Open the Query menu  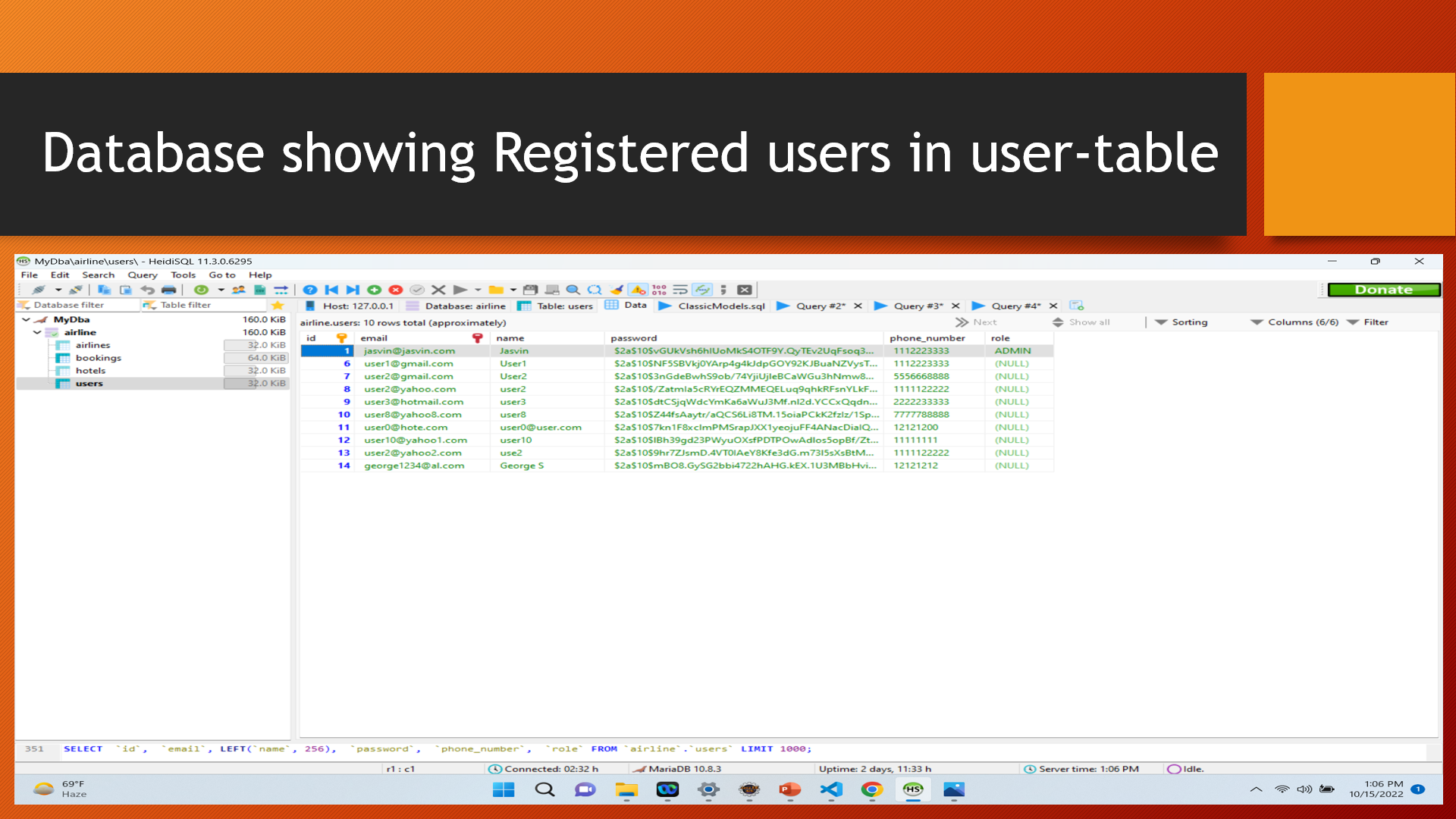pyautogui.click(x=143, y=275)
